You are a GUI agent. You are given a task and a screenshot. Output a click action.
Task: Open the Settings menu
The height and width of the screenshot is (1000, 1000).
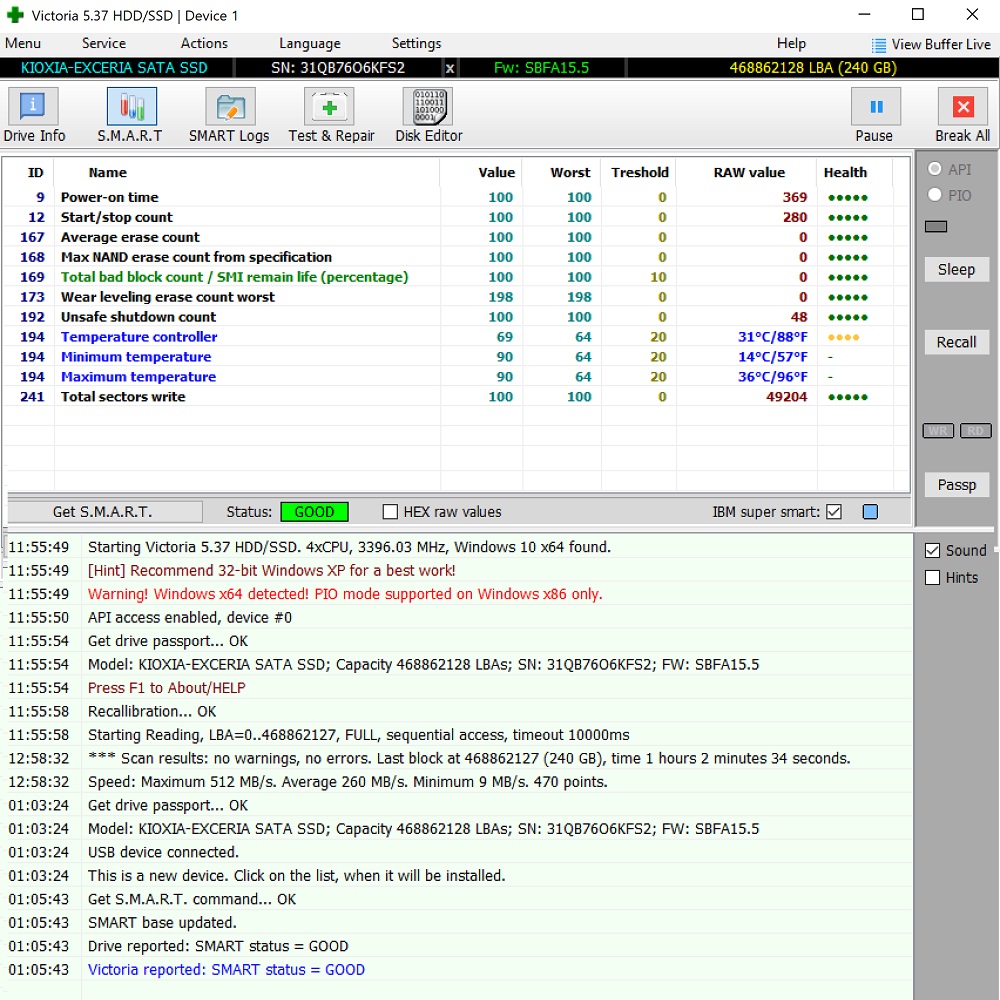pos(416,43)
